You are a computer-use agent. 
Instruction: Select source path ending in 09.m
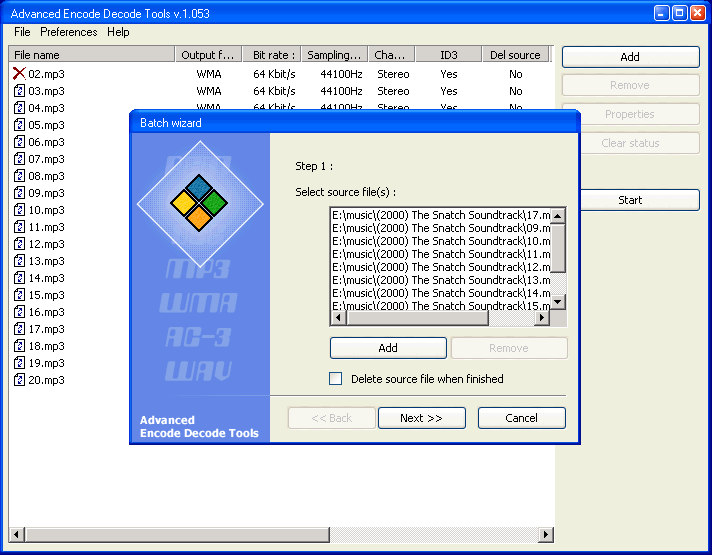click(440, 228)
